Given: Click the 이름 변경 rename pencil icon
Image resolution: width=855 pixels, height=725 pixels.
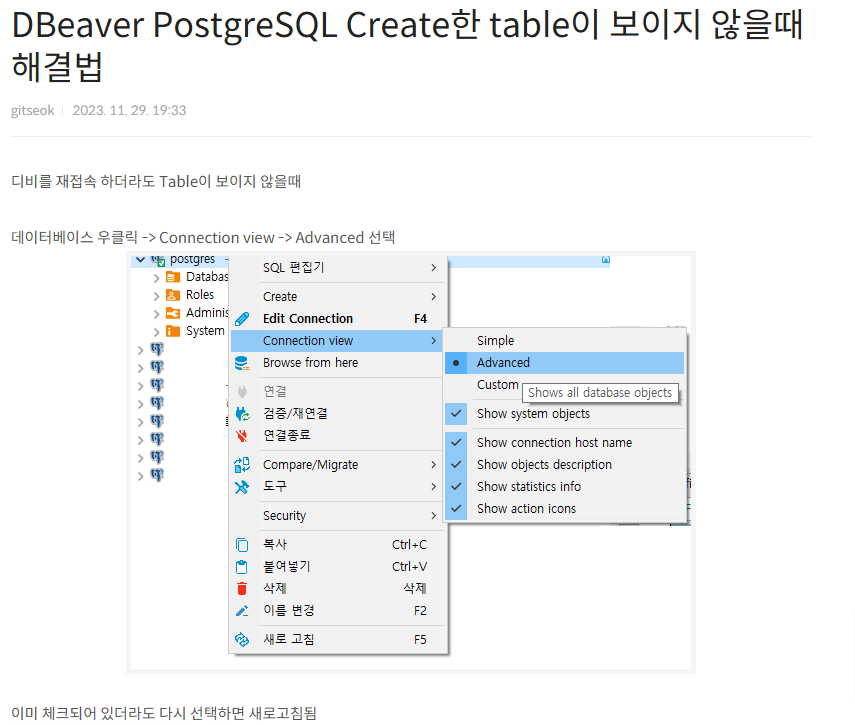Looking at the screenshot, I should pyautogui.click(x=242, y=611).
